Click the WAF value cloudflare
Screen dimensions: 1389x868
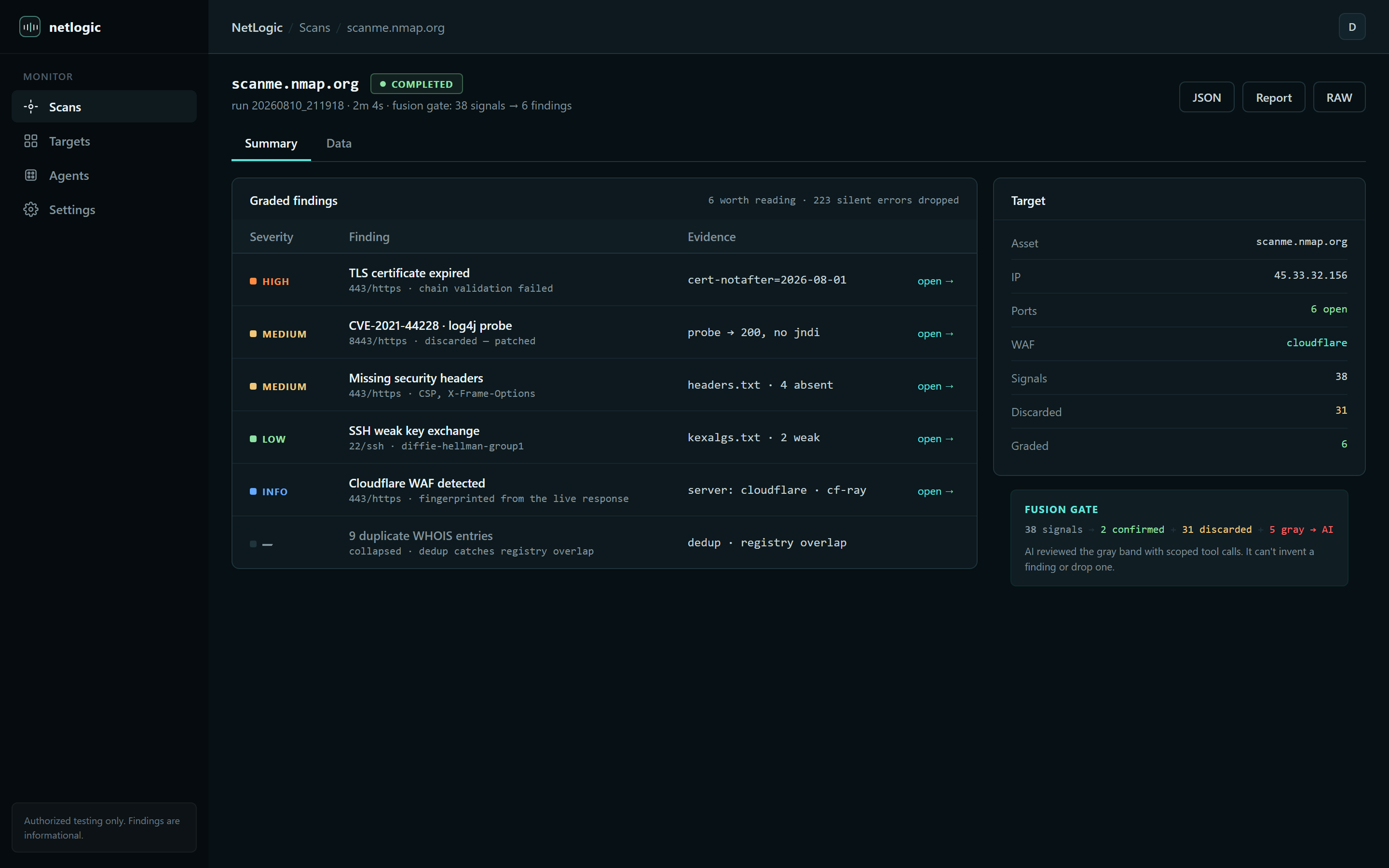(1317, 343)
